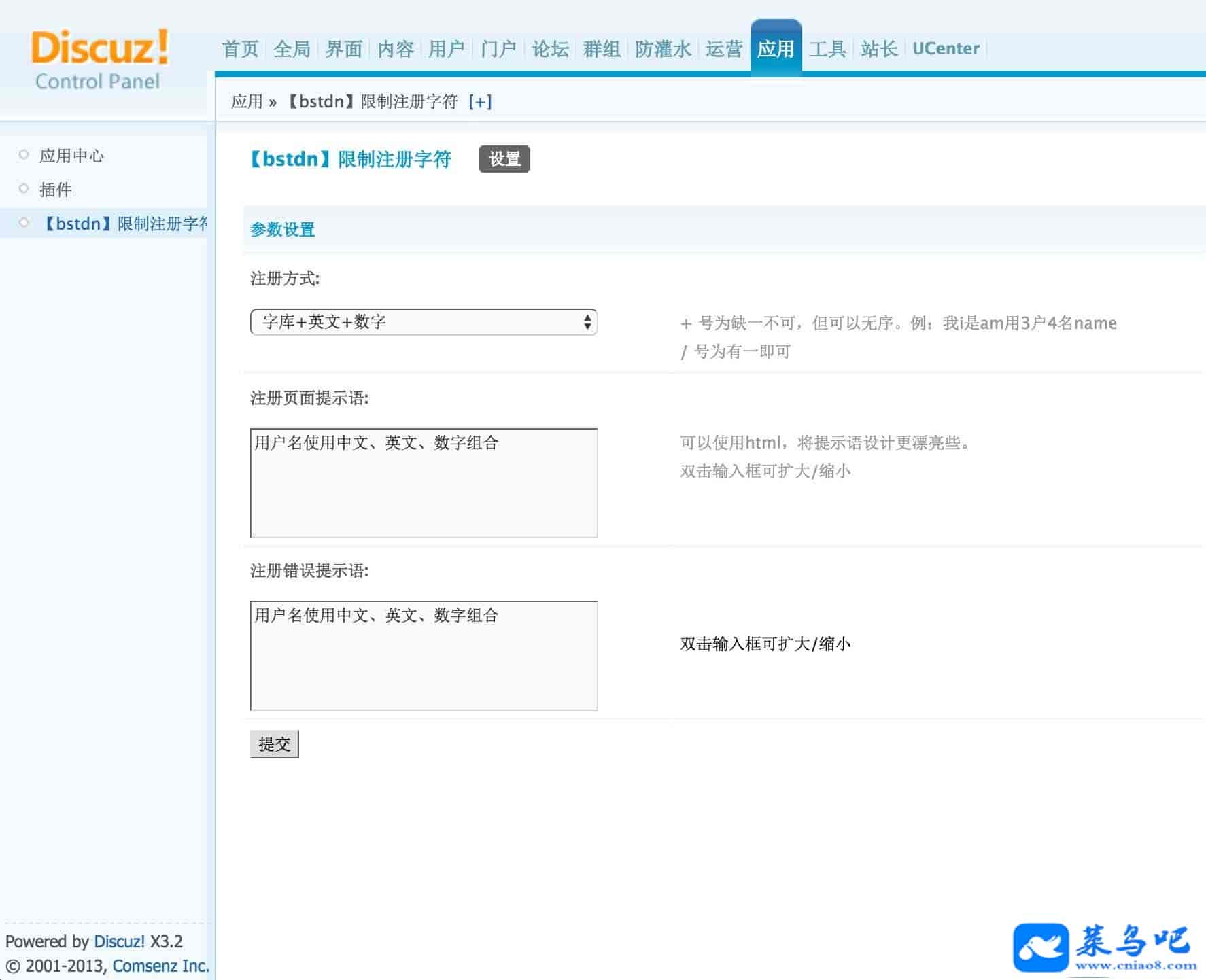Open the Comsenz Inc. footer link

pos(160,966)
